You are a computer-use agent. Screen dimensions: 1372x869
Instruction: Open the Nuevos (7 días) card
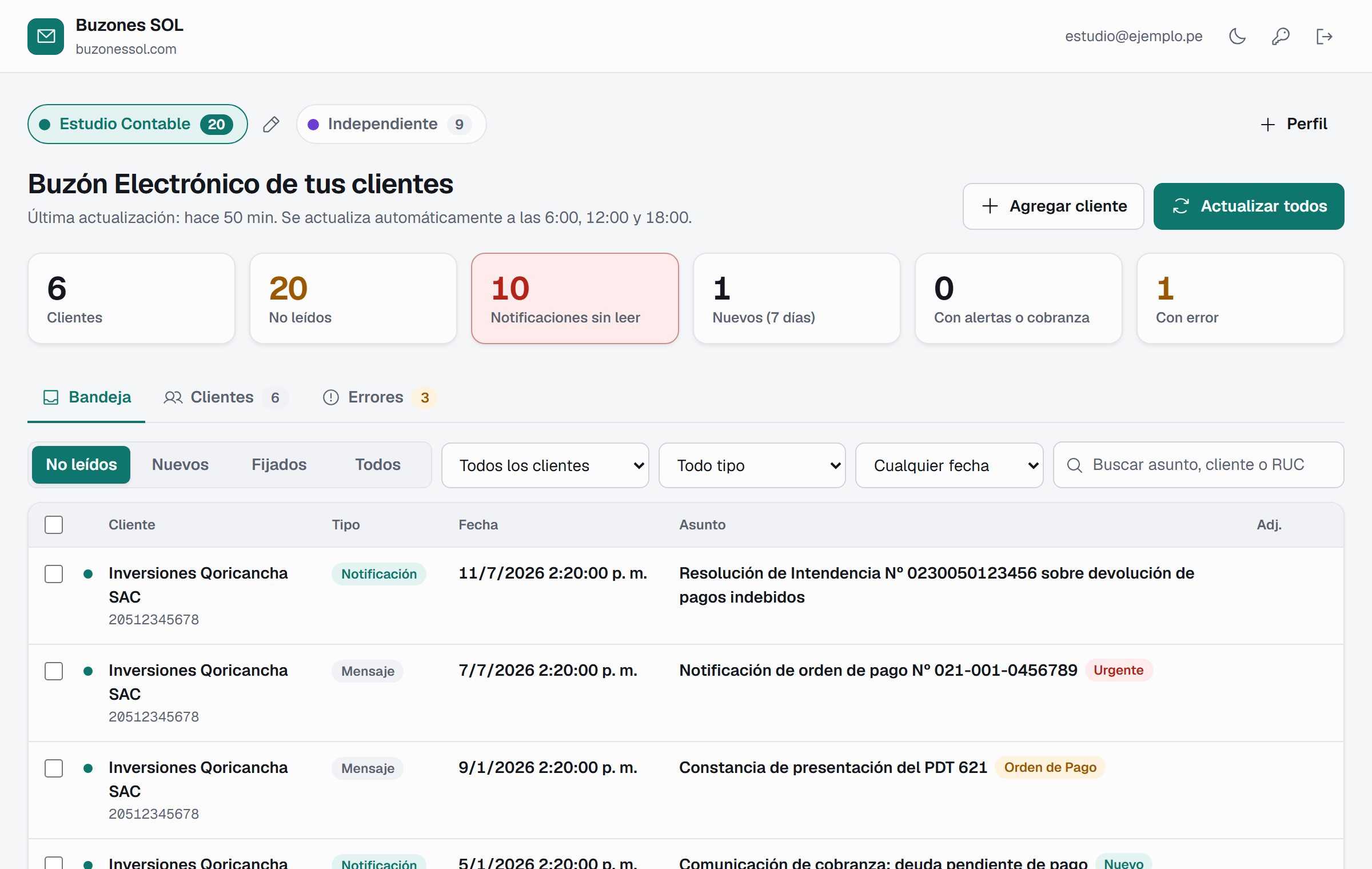(x=797, y=298)
